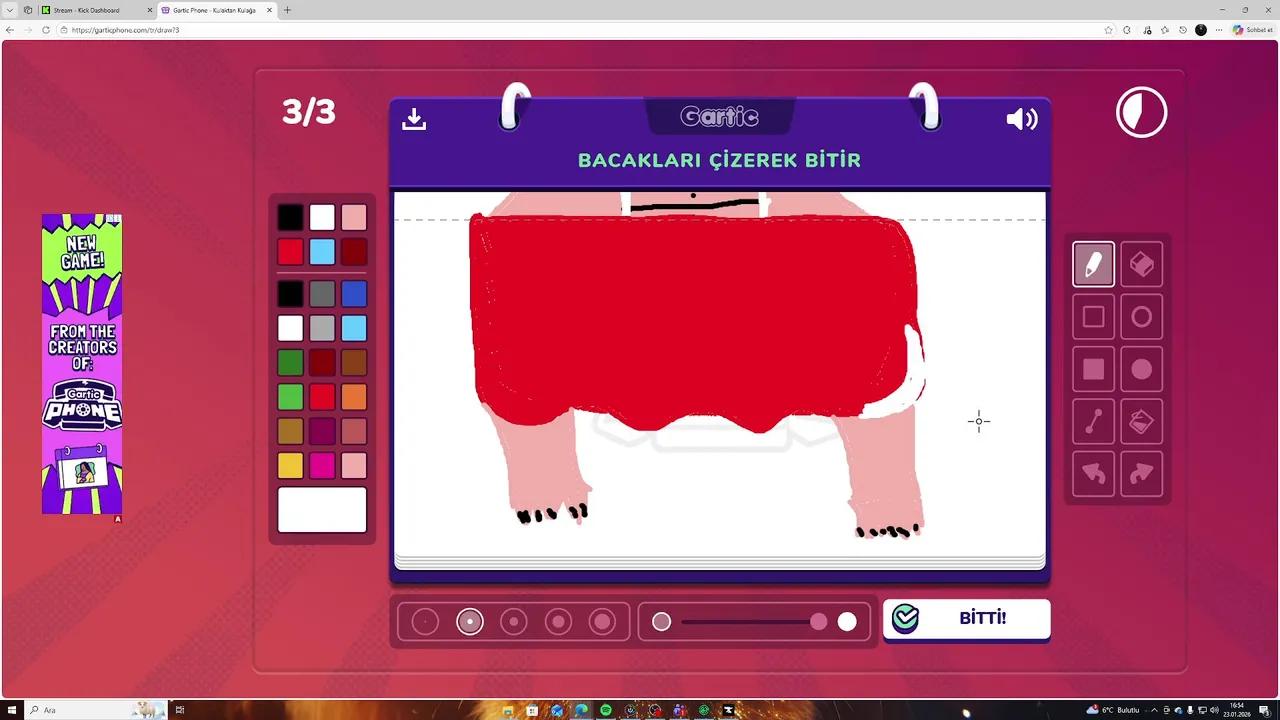Select the pencil drawing tool

[x=1093, y=265]
